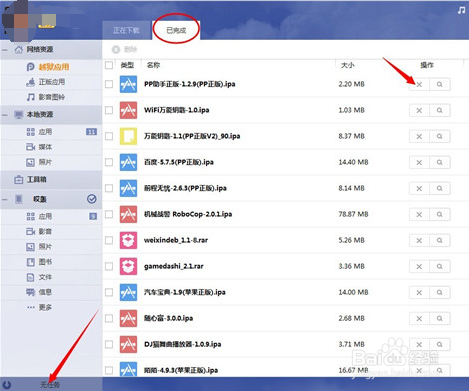Check the 前程无忧-2.6.3 row checkbox
Image resolution: width=469 pixels, height=391 pixels.
coord(109,188)
